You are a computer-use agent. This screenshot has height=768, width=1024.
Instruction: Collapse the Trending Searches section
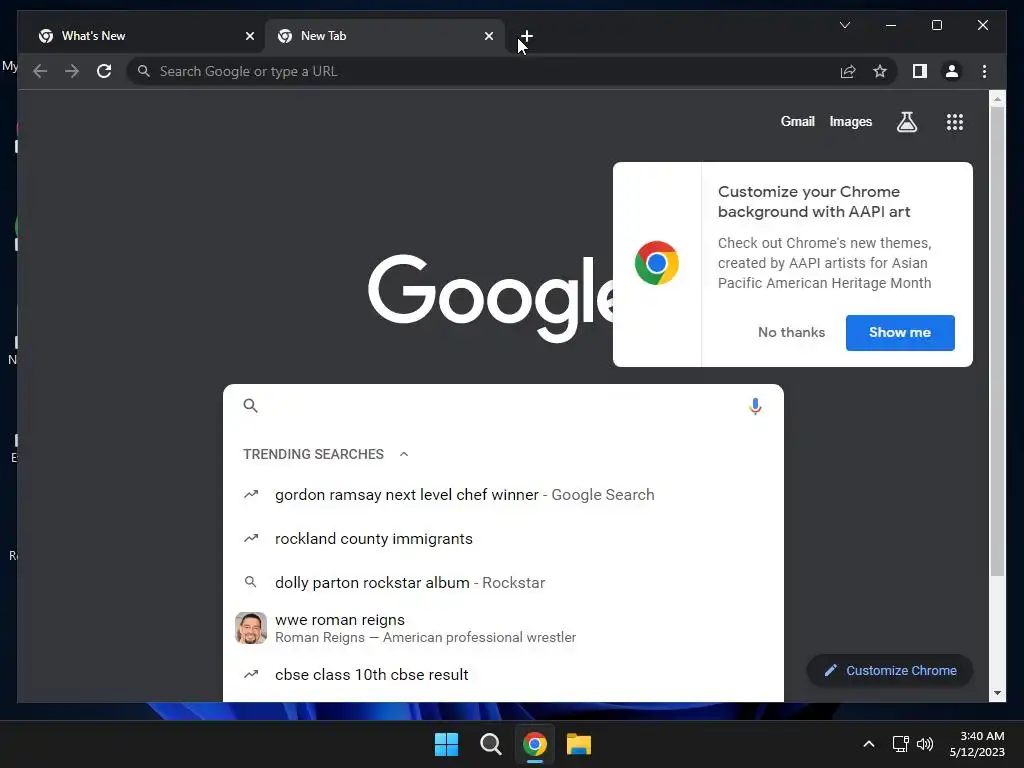pyautogui.click(x=404, y=454)
